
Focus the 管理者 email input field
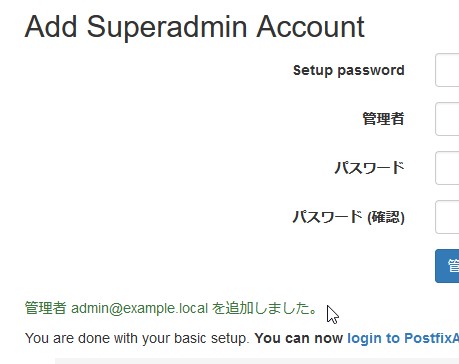[x=447, y=119]
